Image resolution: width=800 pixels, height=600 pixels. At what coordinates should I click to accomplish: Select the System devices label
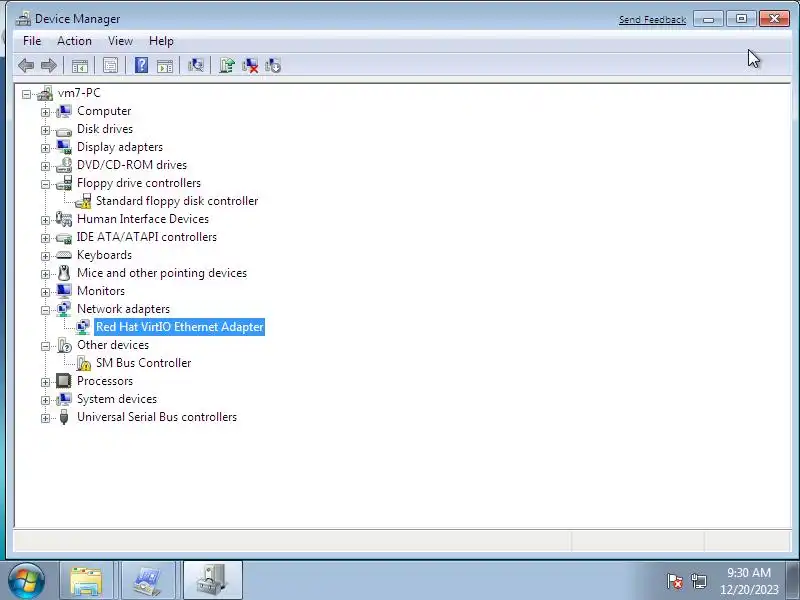117,399
